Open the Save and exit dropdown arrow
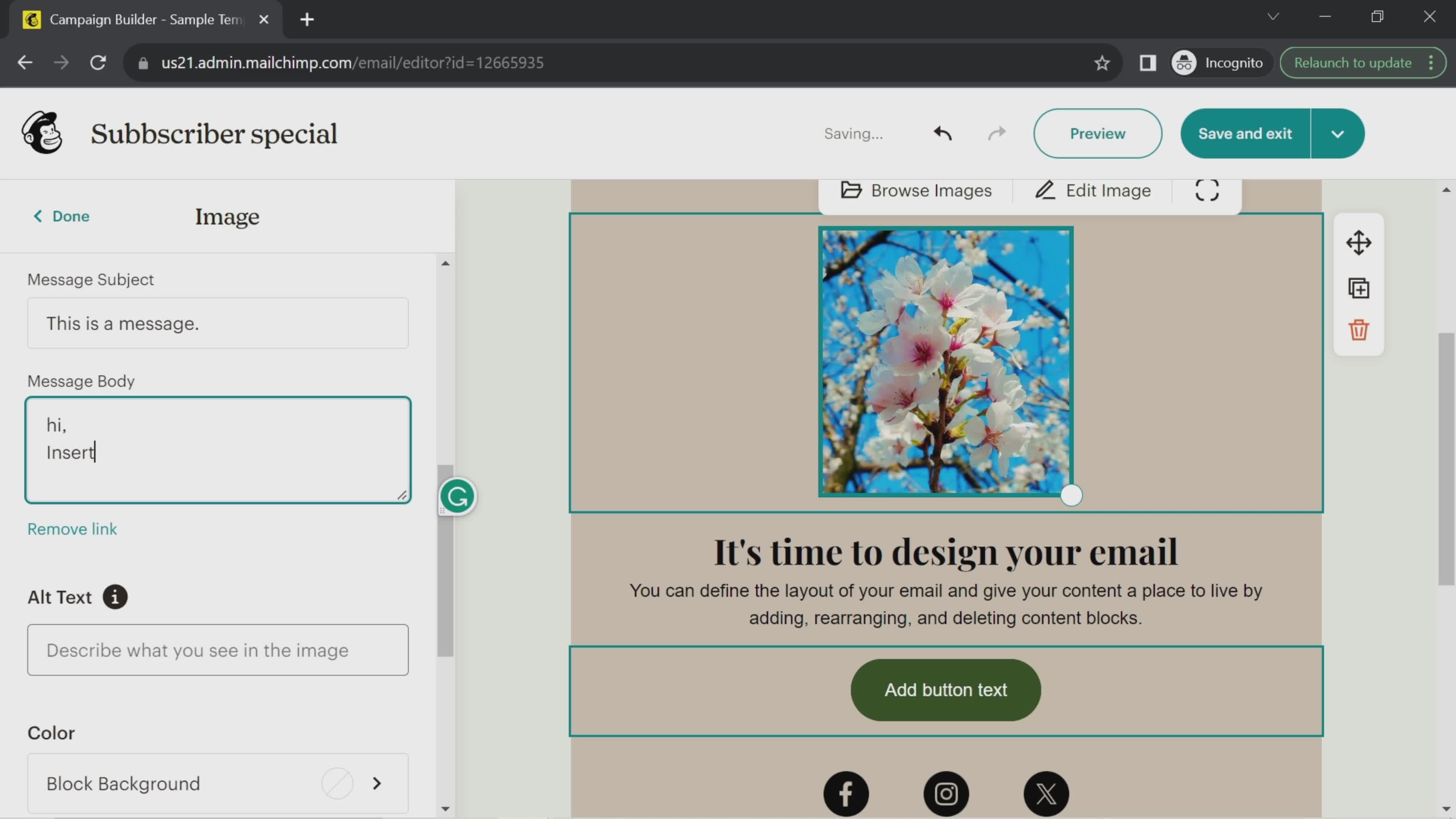The image size is (1456, 819). click(x=1337, y=134)
